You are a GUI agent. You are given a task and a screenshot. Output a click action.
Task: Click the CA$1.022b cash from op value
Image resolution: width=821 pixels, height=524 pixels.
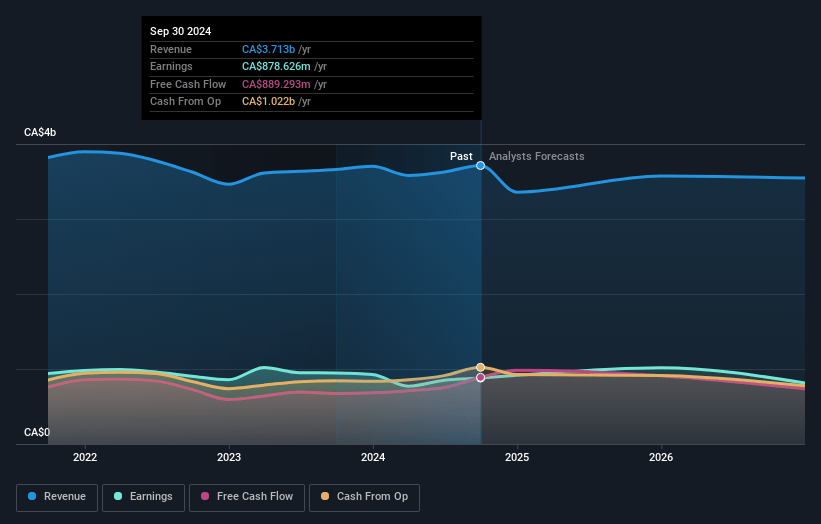coord(268,102)
